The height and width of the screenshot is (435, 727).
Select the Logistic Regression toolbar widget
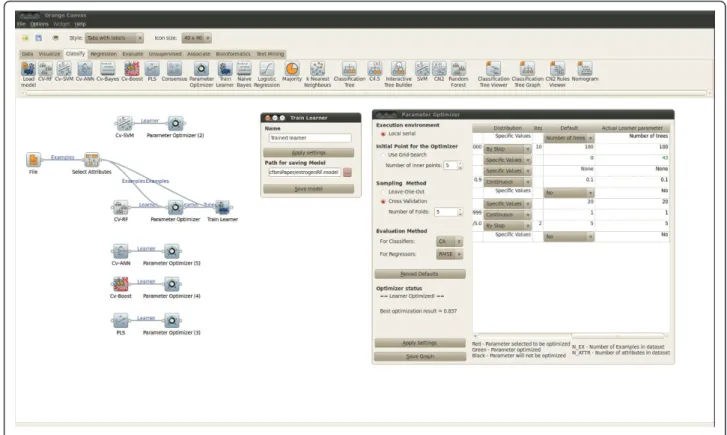(267, 69)
